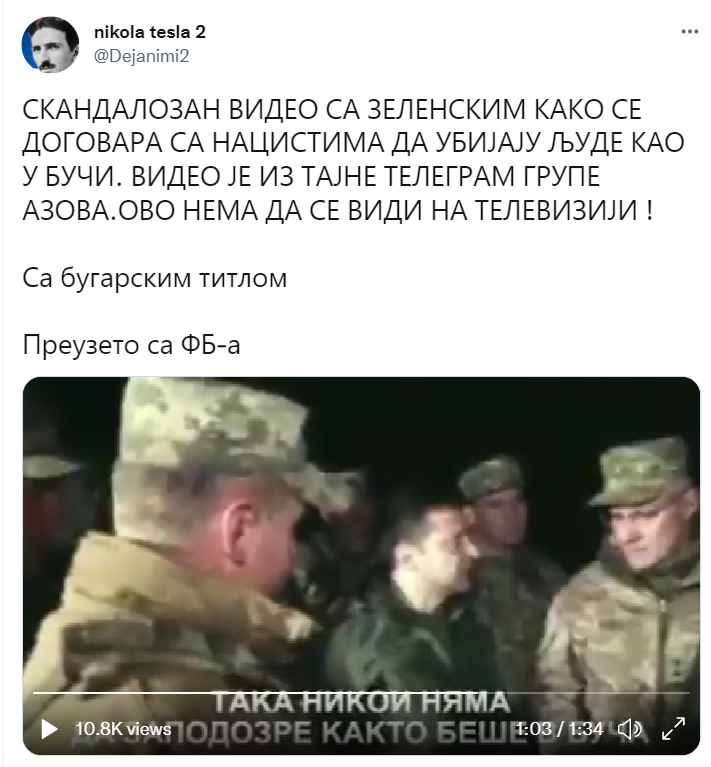
Task: Click the 10.8K views counter
Action: [x=123, y=729]
